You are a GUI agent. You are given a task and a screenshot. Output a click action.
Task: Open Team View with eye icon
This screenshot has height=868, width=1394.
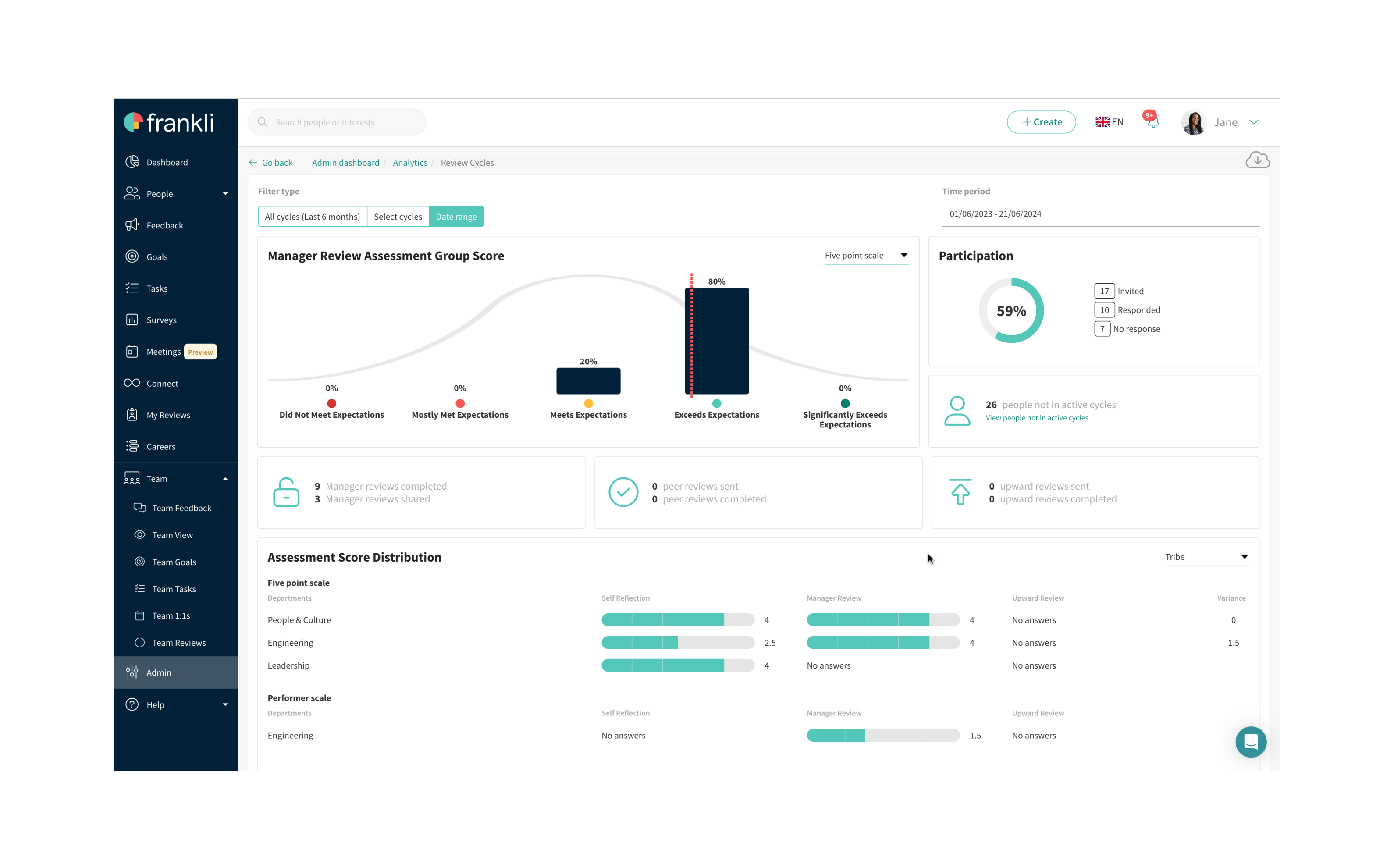click(172, 534)
